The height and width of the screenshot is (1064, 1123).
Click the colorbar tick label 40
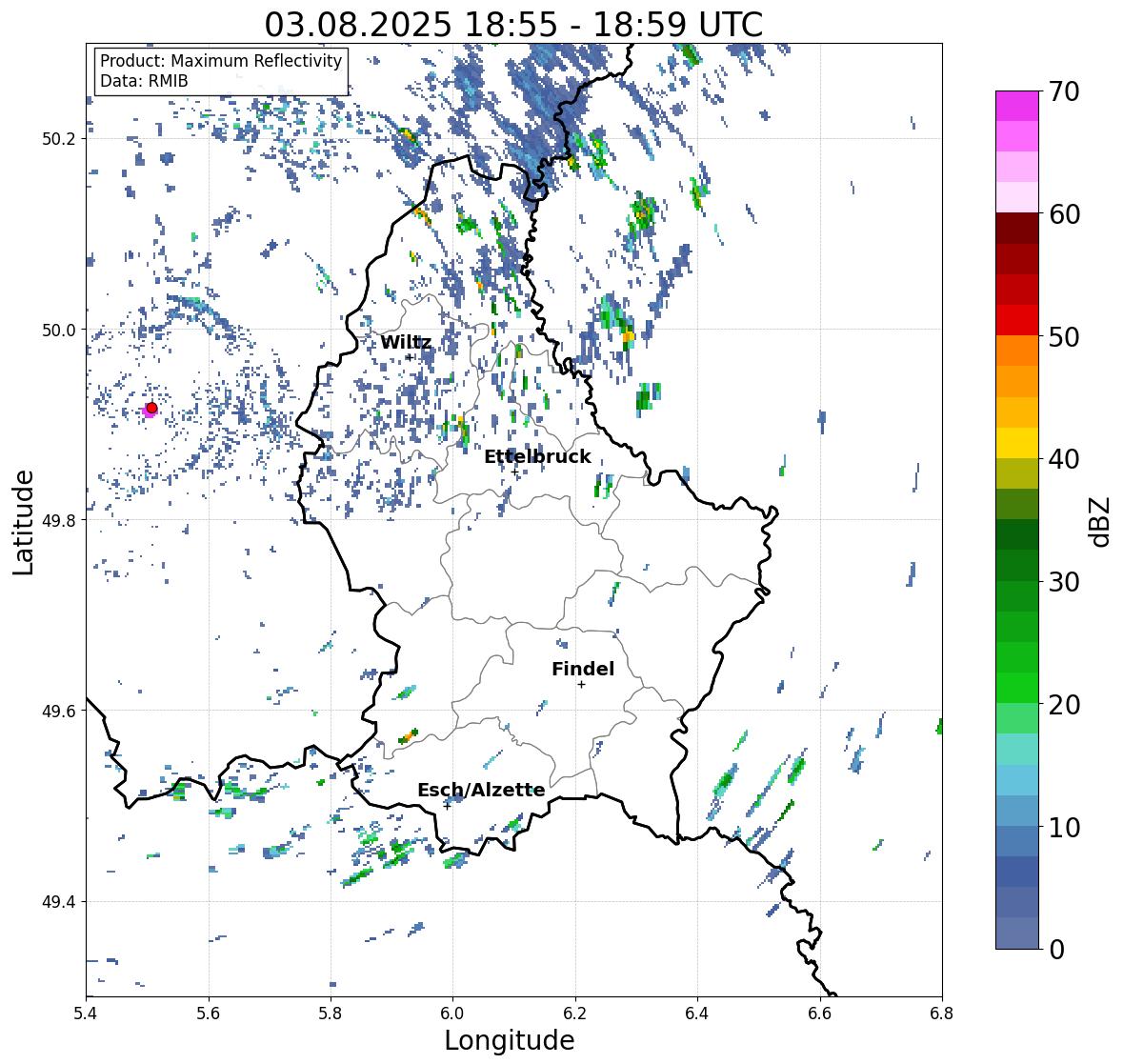[1064, 459]
